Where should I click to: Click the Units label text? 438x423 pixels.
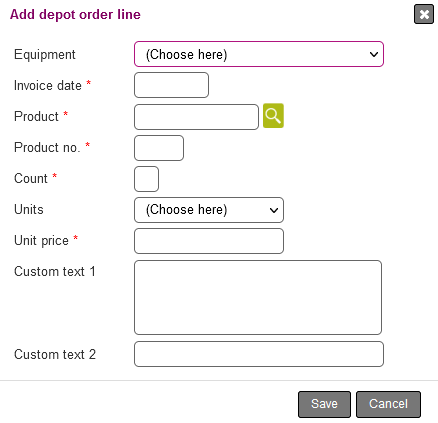click(29, 210)
